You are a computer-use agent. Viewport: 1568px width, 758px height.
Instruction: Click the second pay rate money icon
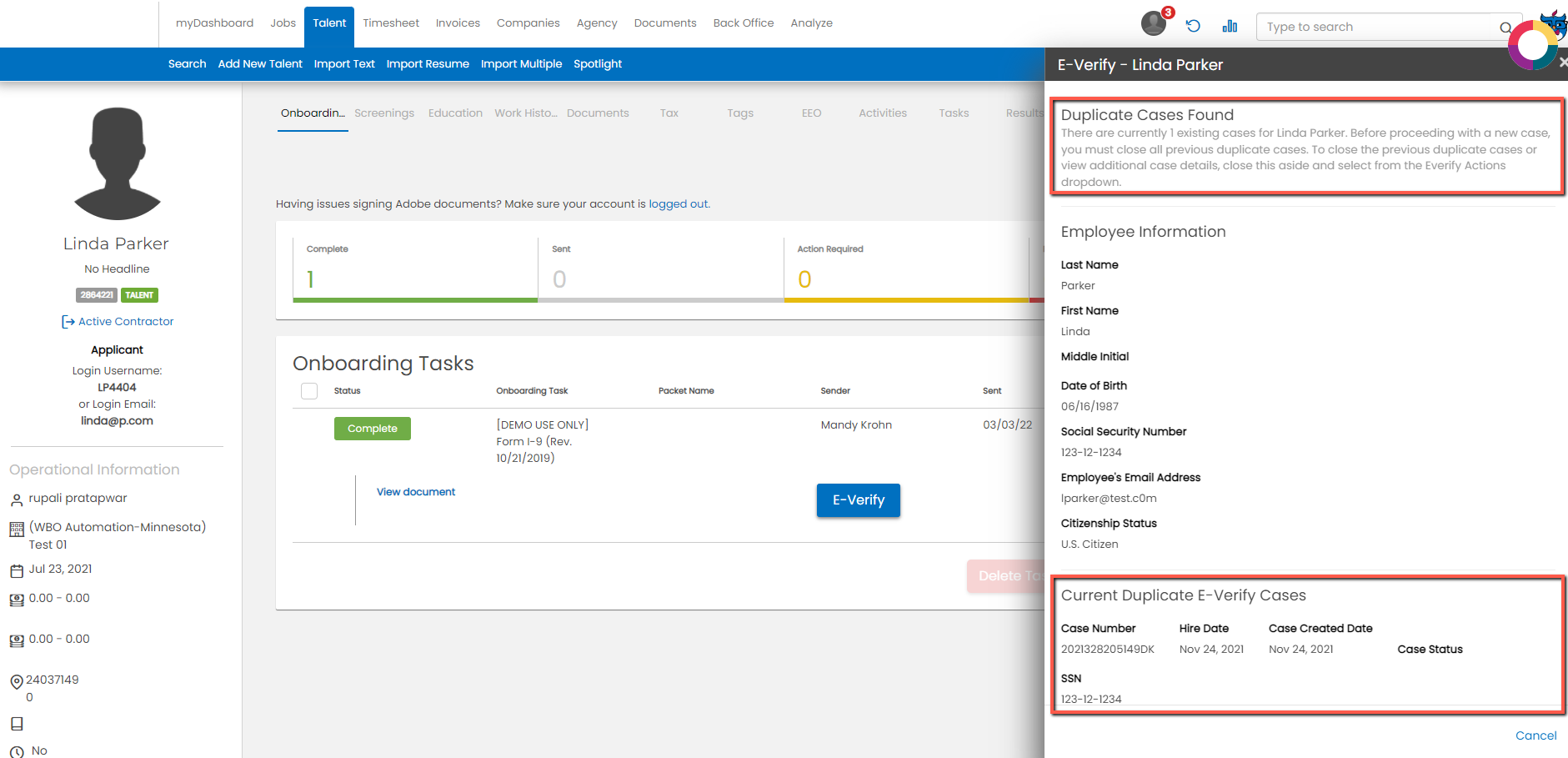tap(16, 640)
